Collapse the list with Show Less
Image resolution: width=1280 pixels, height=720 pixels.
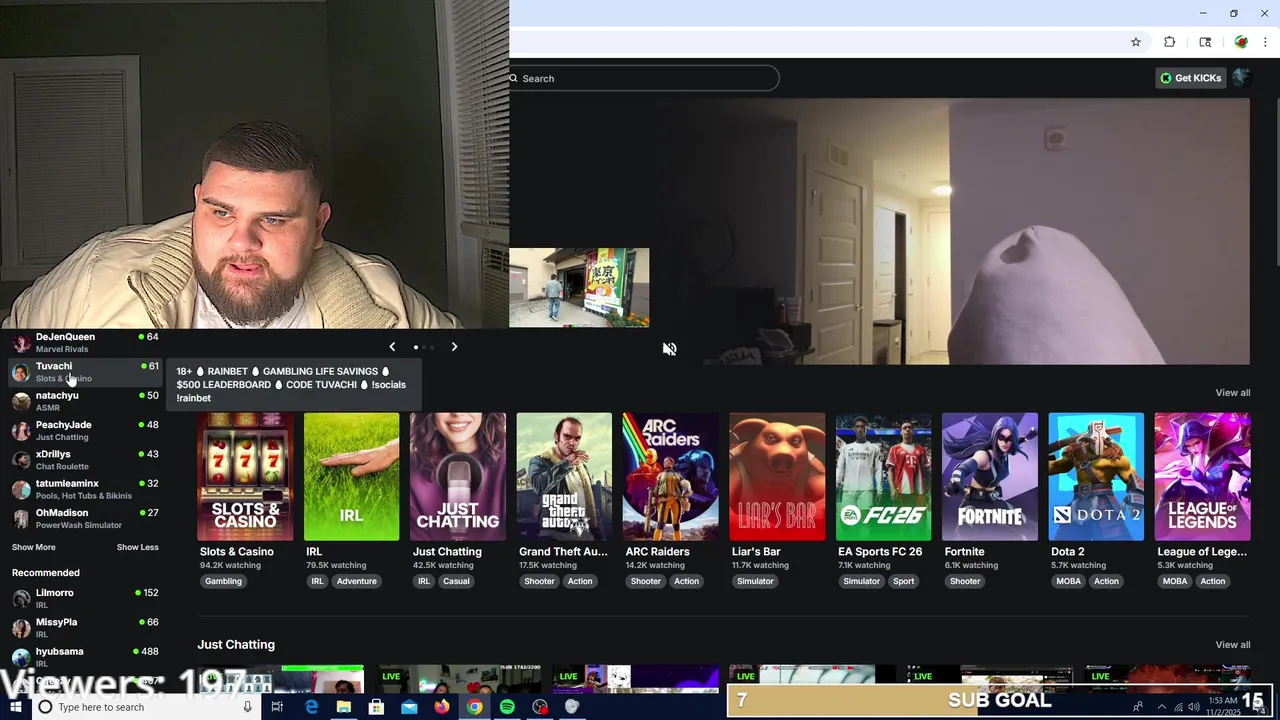pyautogui.click(x=137, y=547)
